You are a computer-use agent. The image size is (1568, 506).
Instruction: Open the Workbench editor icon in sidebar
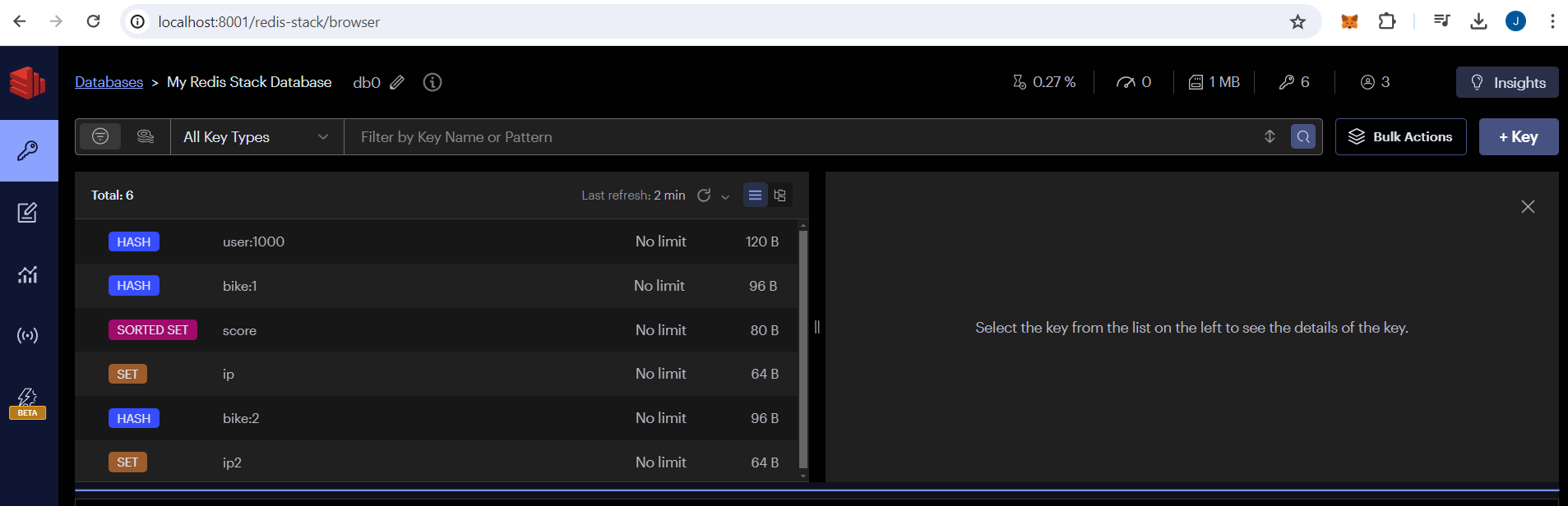point(28,213)
